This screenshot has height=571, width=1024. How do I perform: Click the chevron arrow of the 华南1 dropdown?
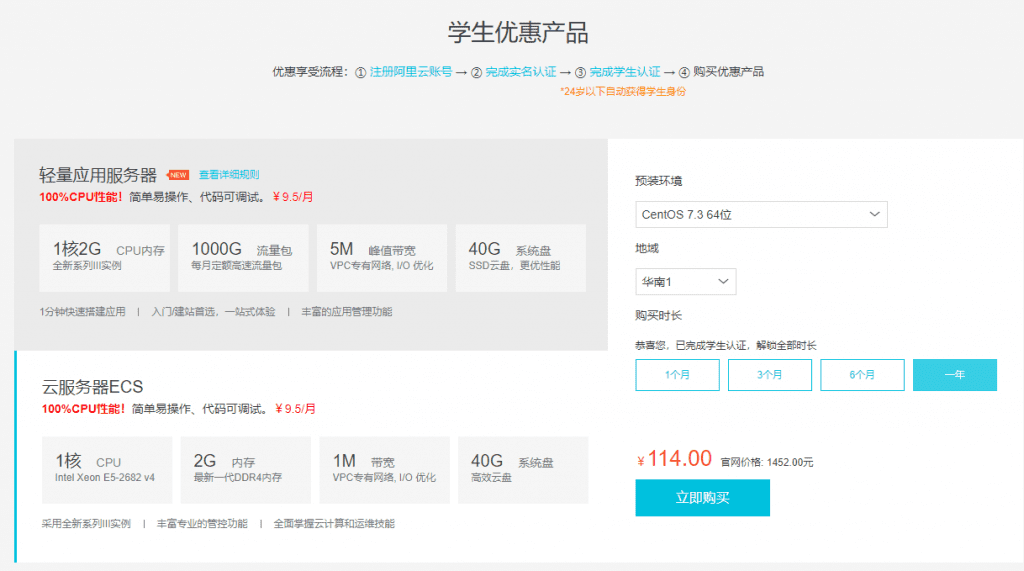(x=723, y=282)
